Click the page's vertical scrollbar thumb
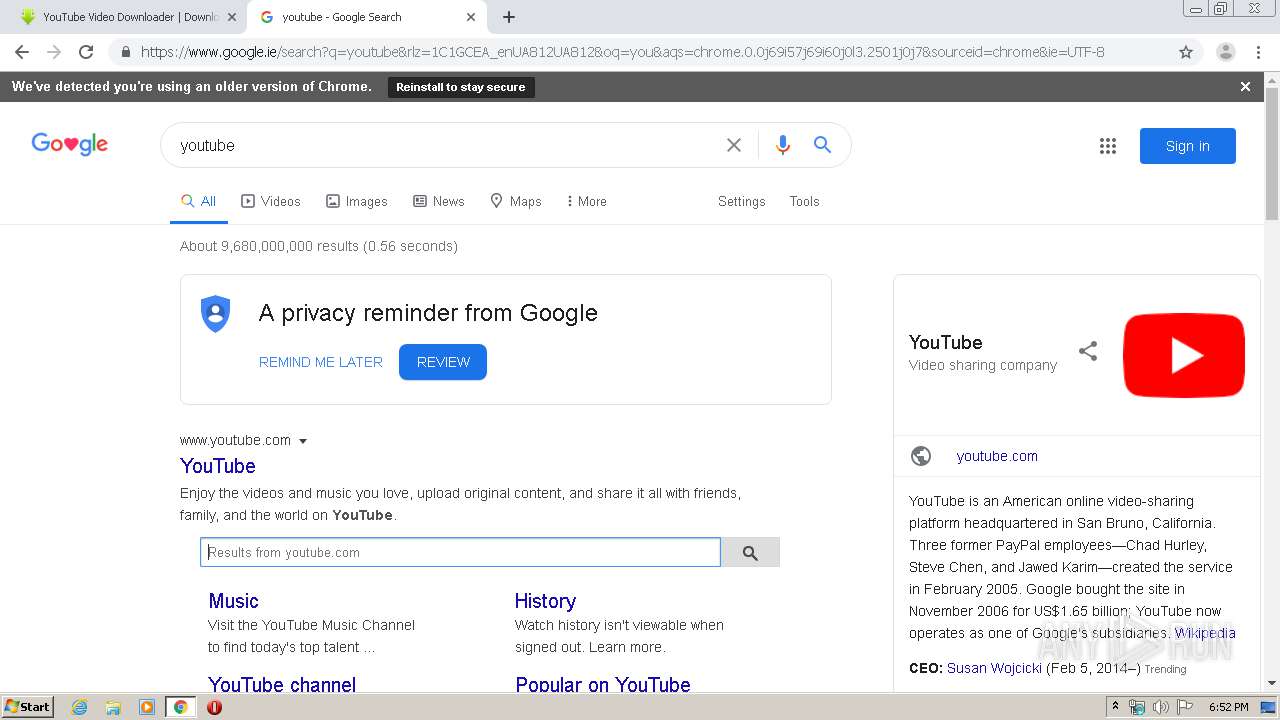The height and width of the screenshot is (720, 1280). point(1272,154)
